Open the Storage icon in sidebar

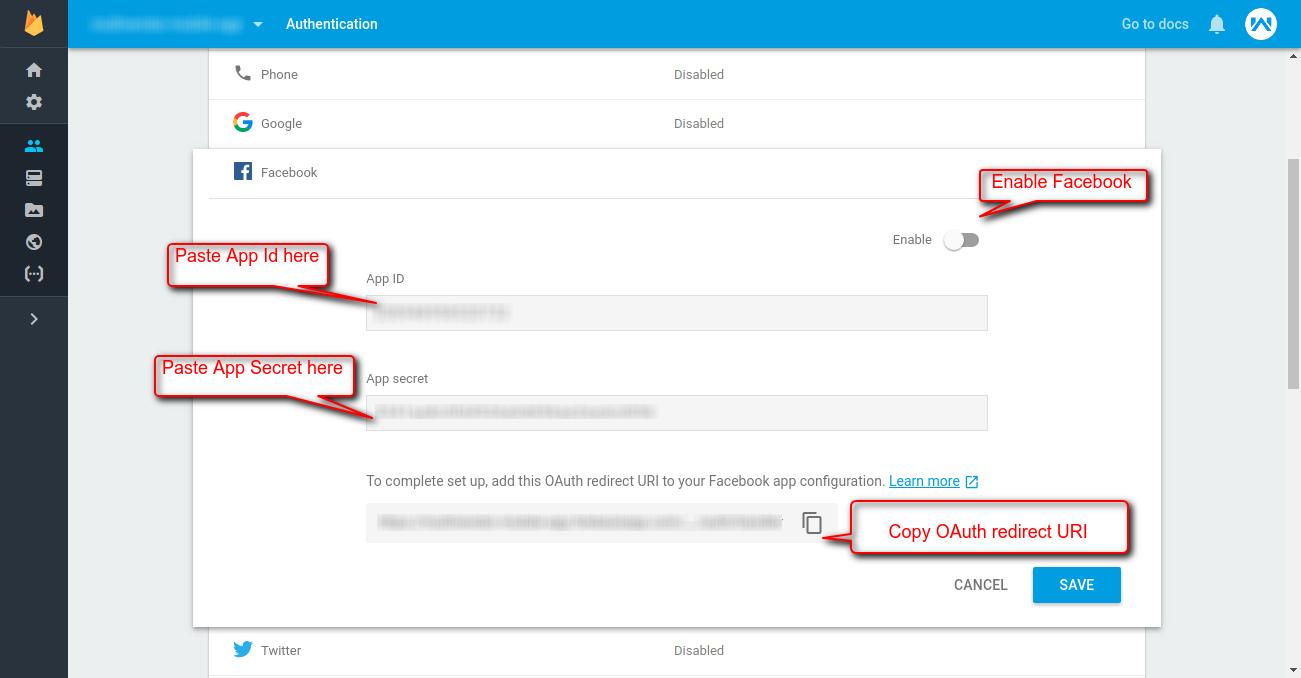click(x=34, y=210)
